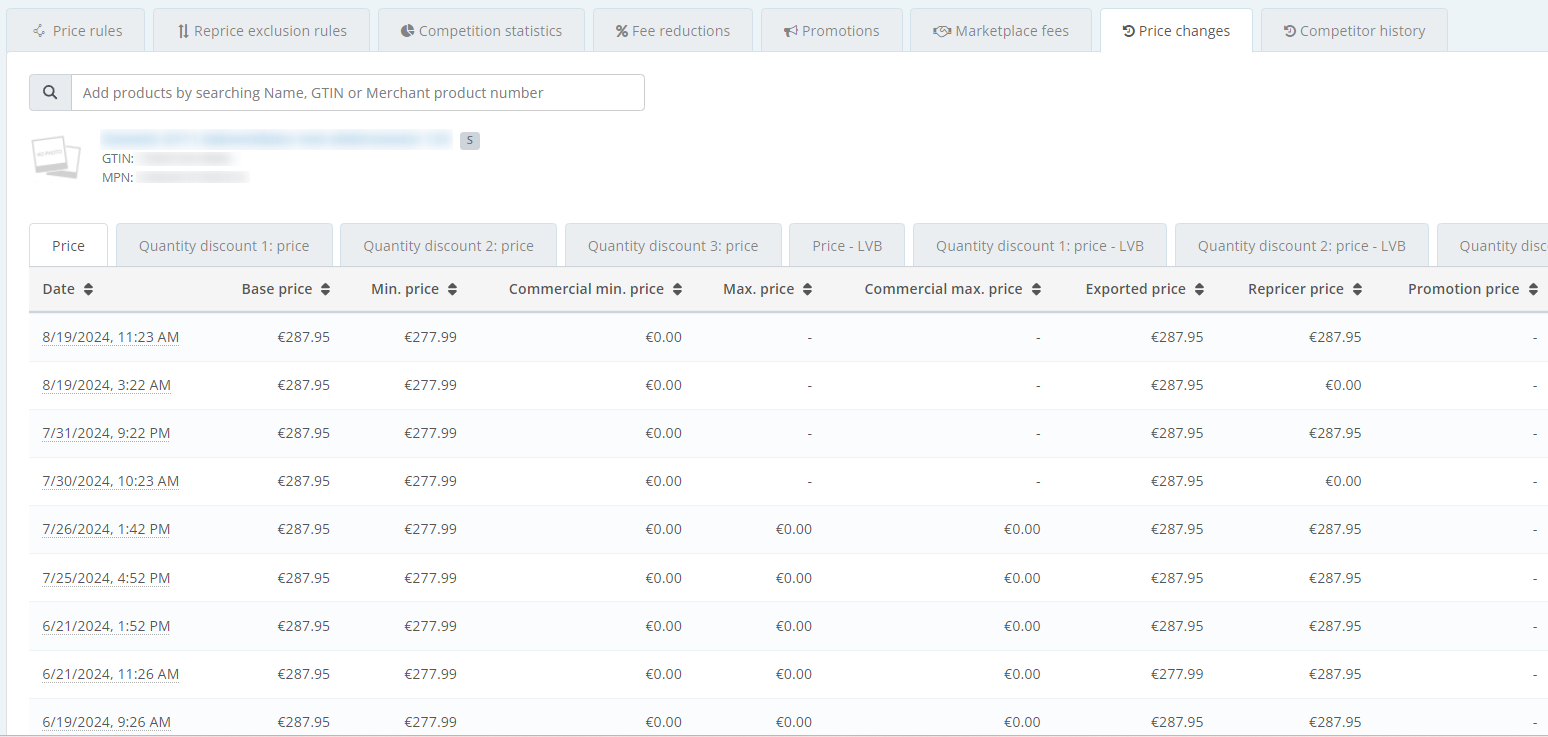Click the search magnifier icon button
The height and width of the screenshot is (737, 1548).
tap(50, 92)
